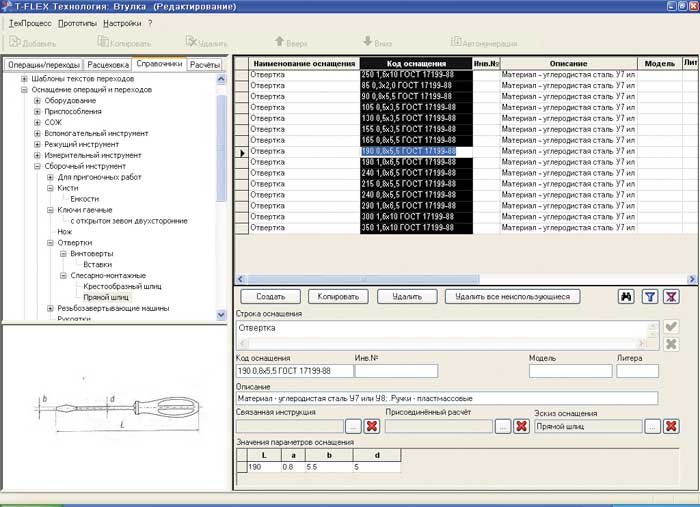Click the Описание text field
Image resolution: width=700 pixels, height=507 pixels.
pos(446,399)
